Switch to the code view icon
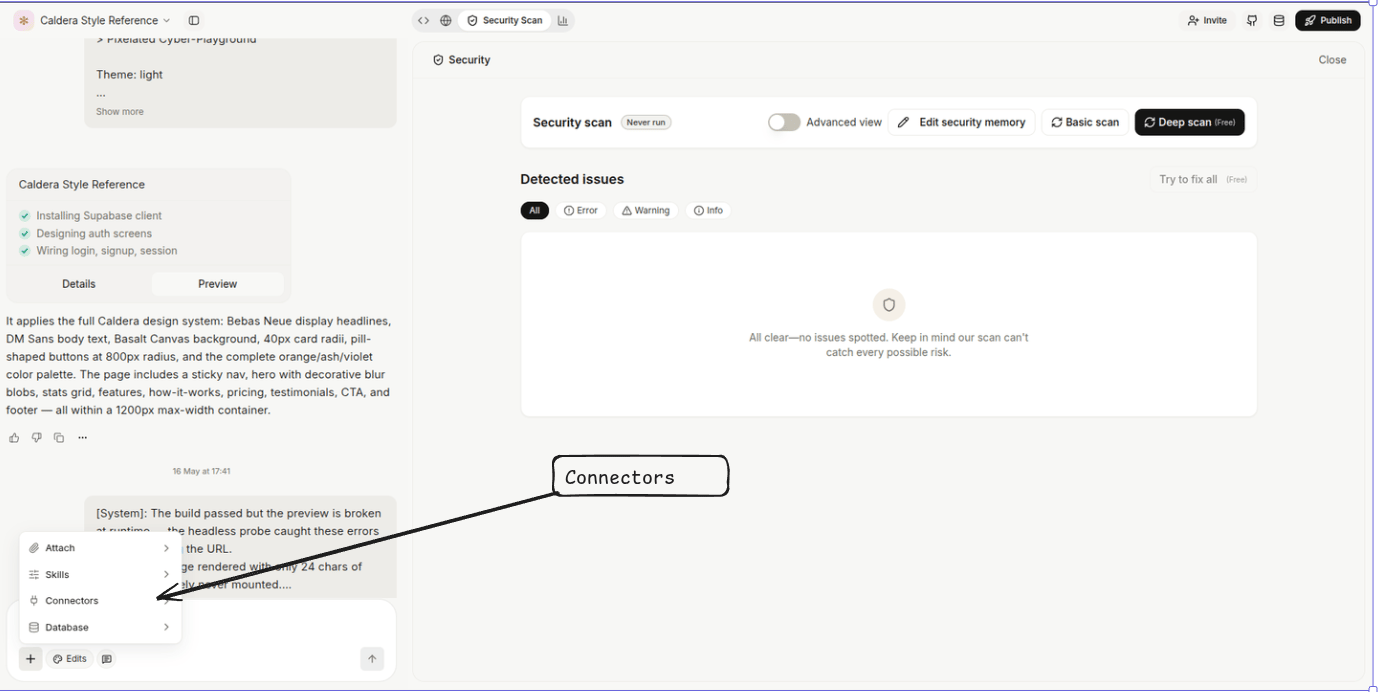 click(x=424, y=20)
